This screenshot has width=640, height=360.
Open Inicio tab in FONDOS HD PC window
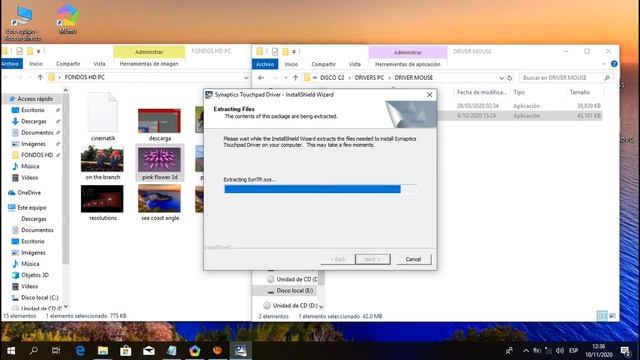[x=36, y=64]
